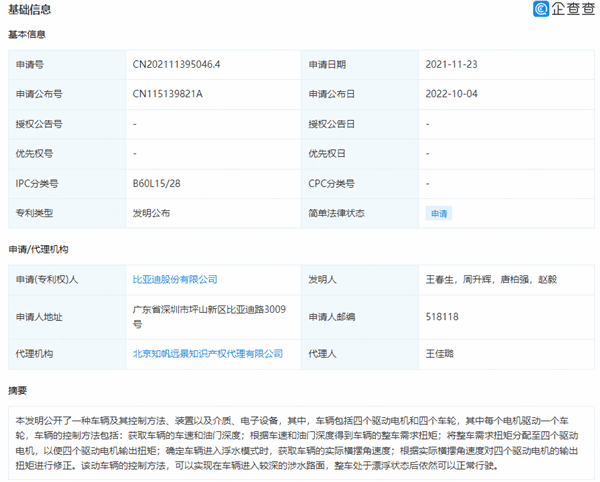Viewport: 600px width, 482px height.
Task: Click the 基本信息 section heading
Action: pyautogui.click(x=27, y=34)
